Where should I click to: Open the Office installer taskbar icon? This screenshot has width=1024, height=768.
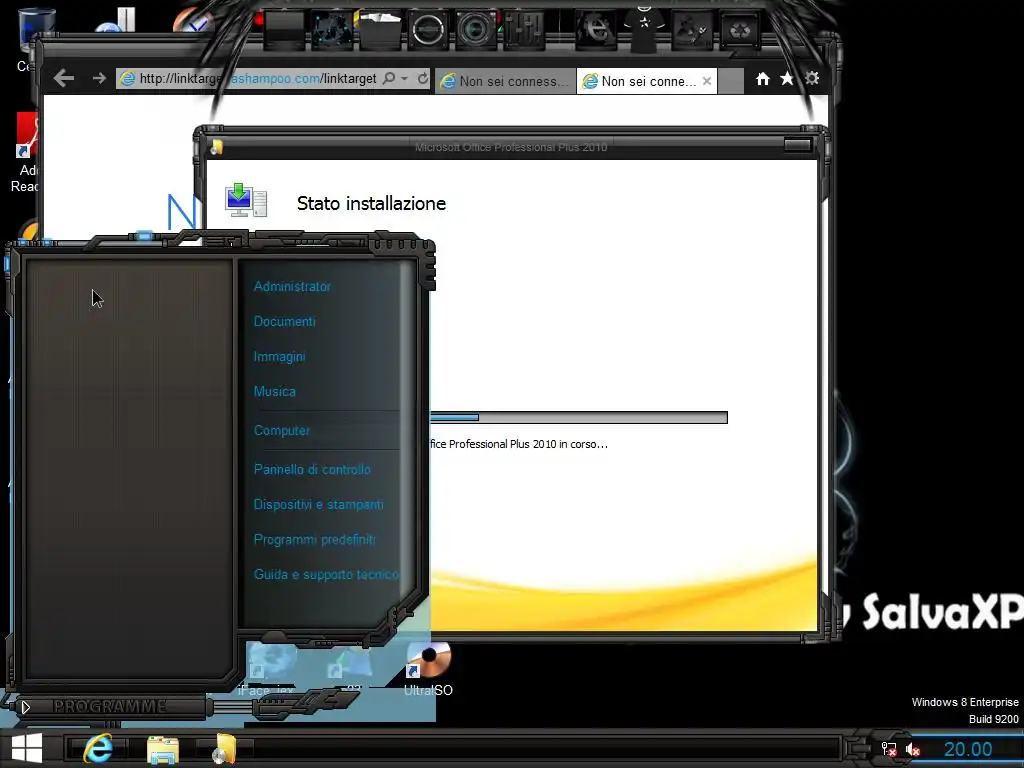coord(225,749)
